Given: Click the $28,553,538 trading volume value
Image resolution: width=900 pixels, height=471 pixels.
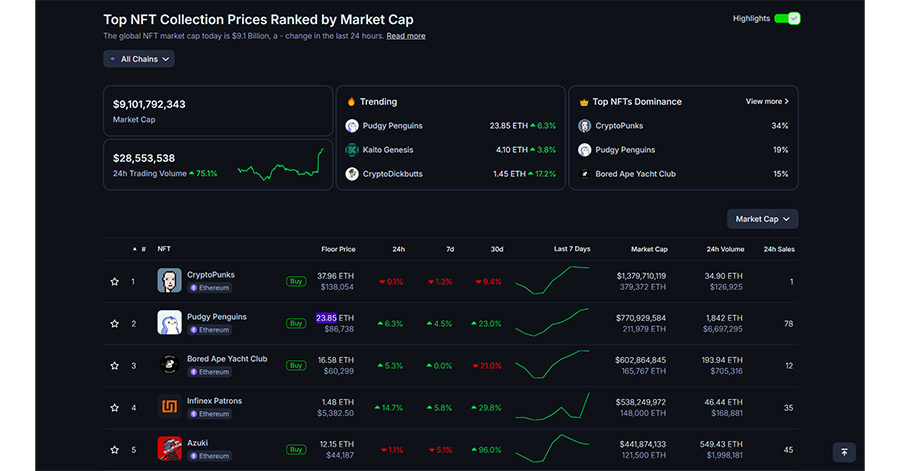Looking at the screenshot, I should 144,158.
